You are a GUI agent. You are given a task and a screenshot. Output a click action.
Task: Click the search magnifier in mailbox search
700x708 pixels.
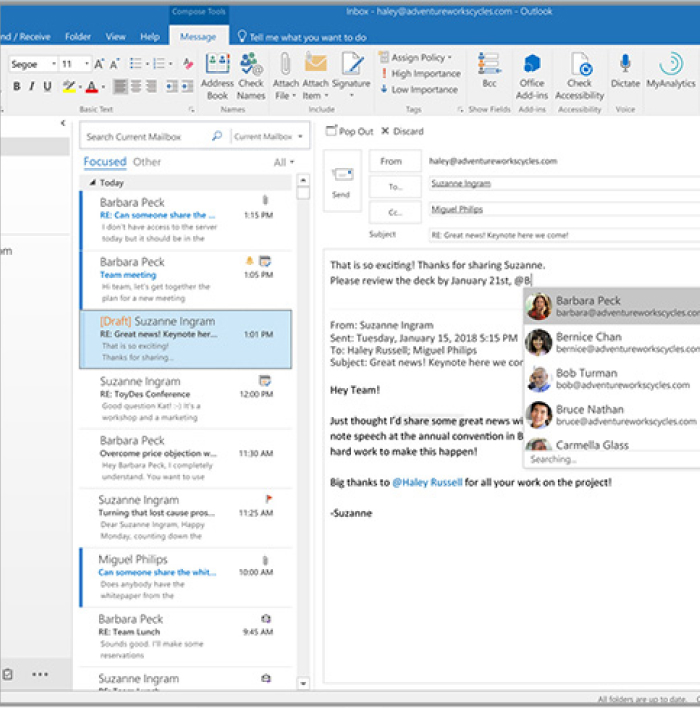(217, 136)
